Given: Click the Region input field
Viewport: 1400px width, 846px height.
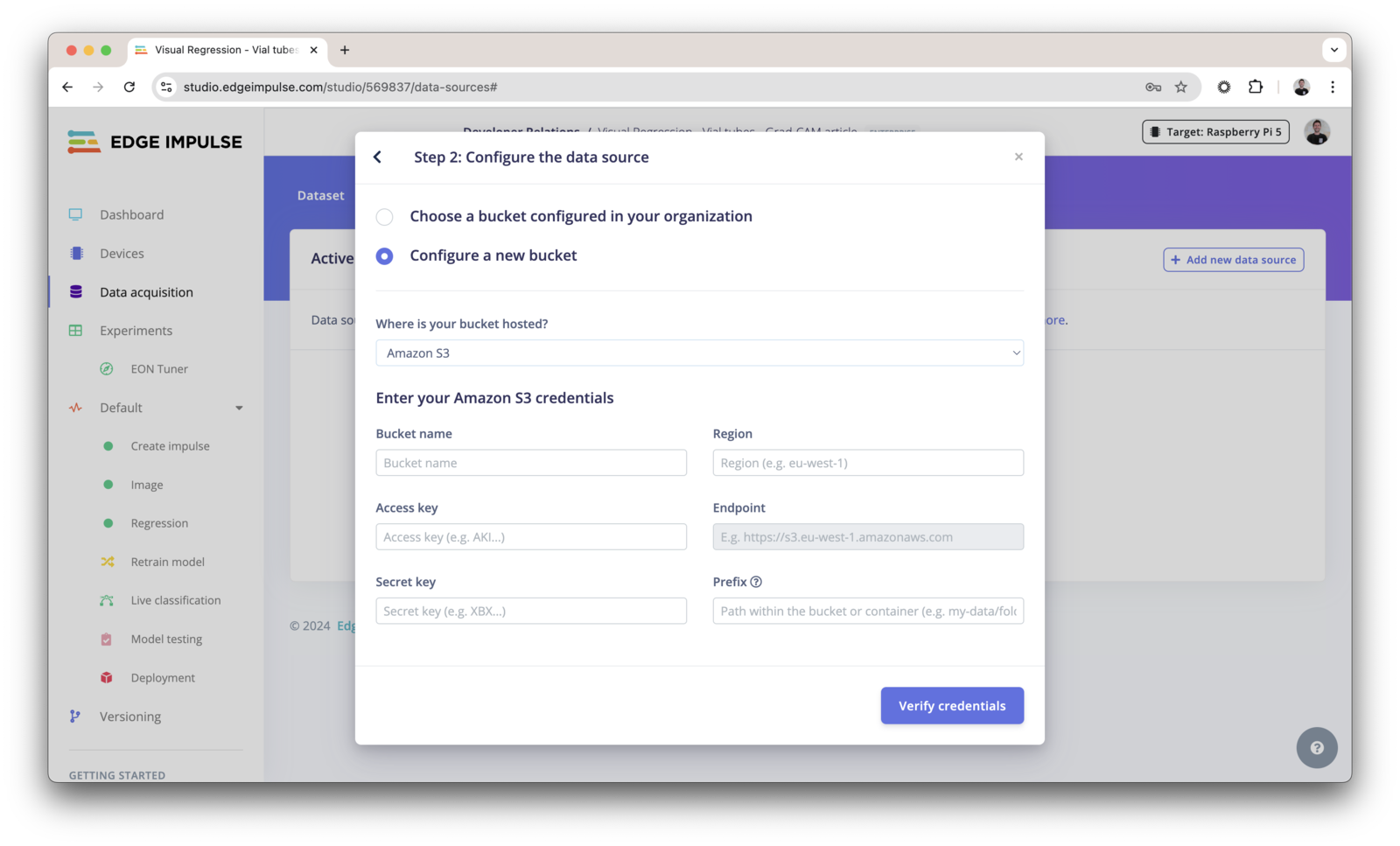Looking at the screenshot, I should point(868,463).
